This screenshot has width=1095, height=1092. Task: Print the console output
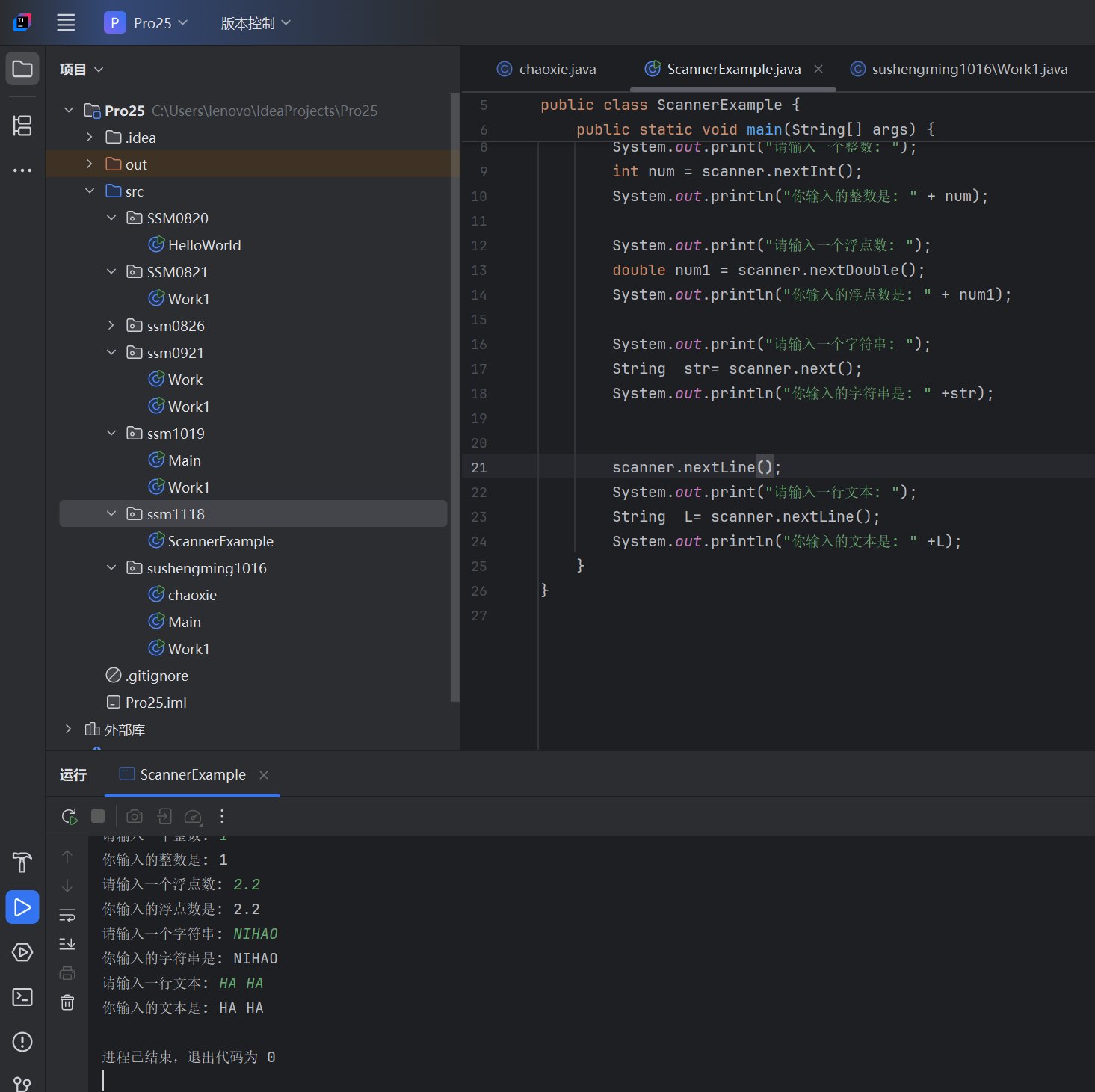click(x=67, y=973)
